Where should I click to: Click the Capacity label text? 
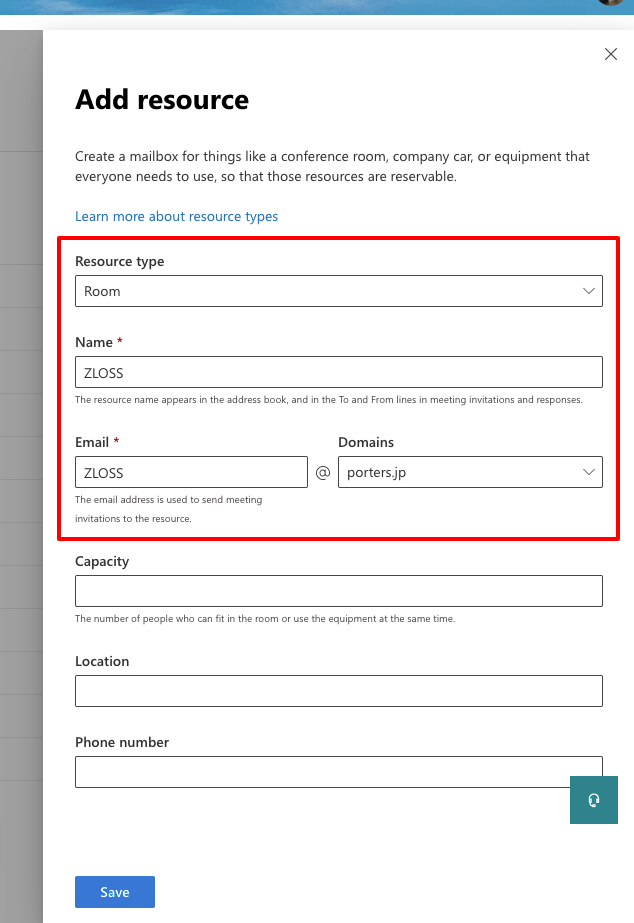(x=102, y=562)
